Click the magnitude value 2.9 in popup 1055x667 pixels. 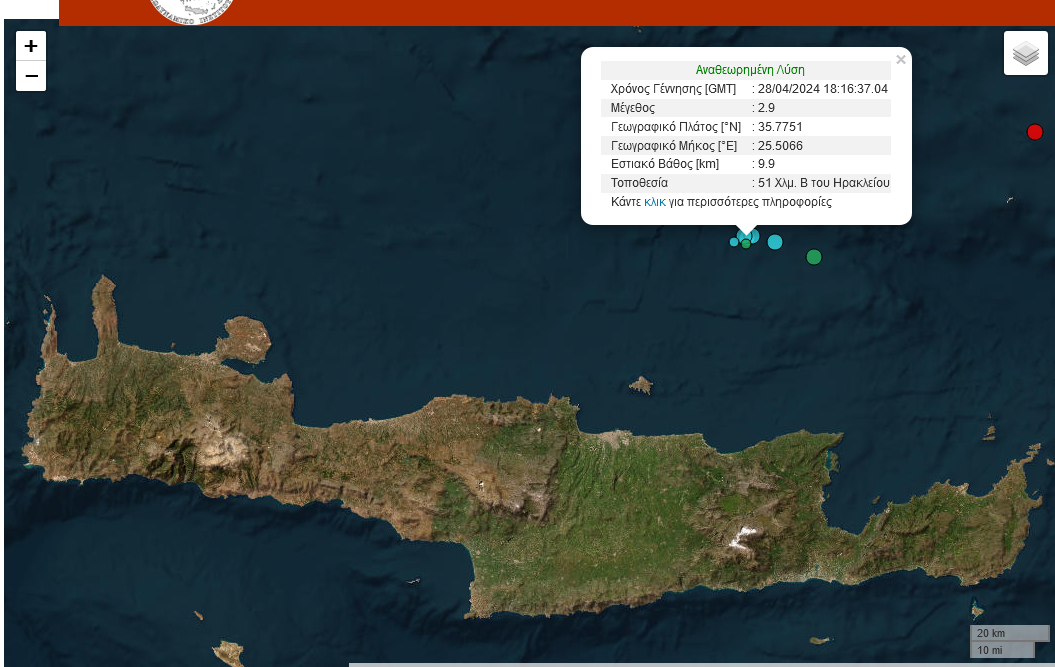coord(766,108)
